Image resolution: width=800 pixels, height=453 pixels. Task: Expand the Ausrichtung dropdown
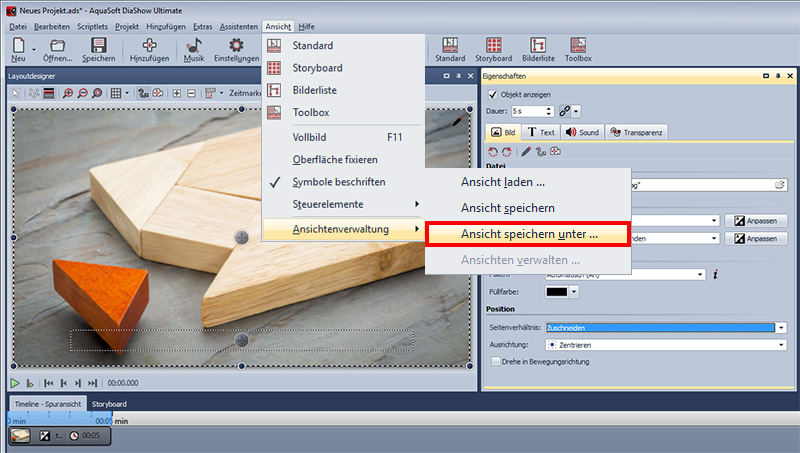point(781,345)
